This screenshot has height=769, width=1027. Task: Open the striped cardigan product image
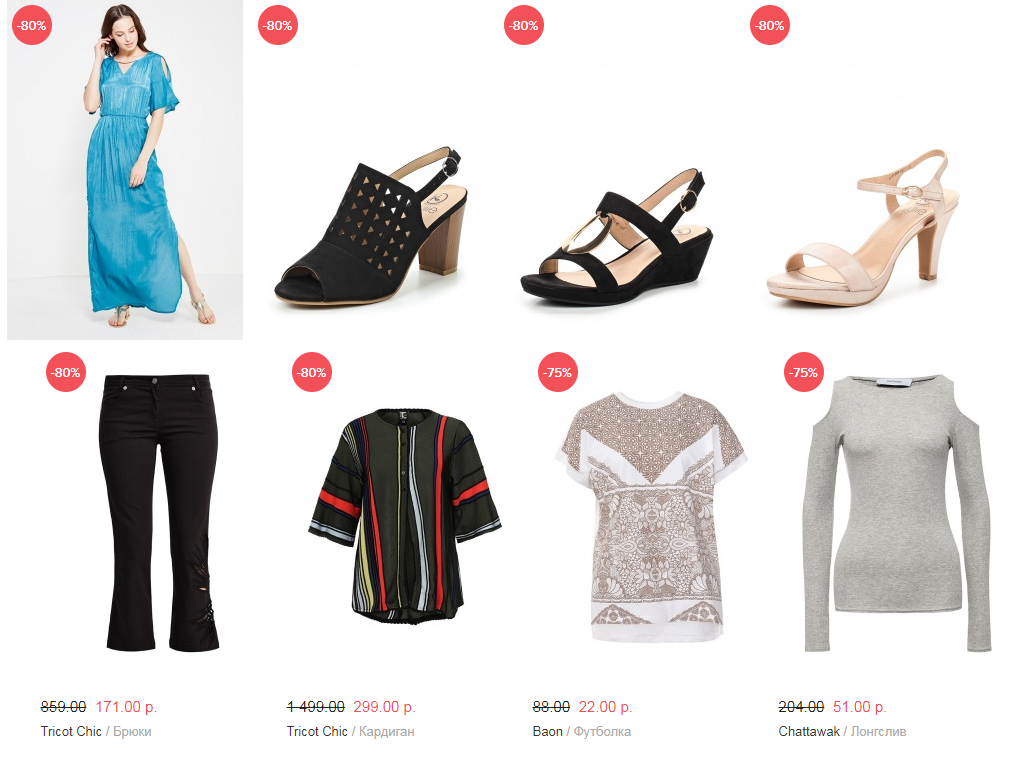tap(405, 512)
